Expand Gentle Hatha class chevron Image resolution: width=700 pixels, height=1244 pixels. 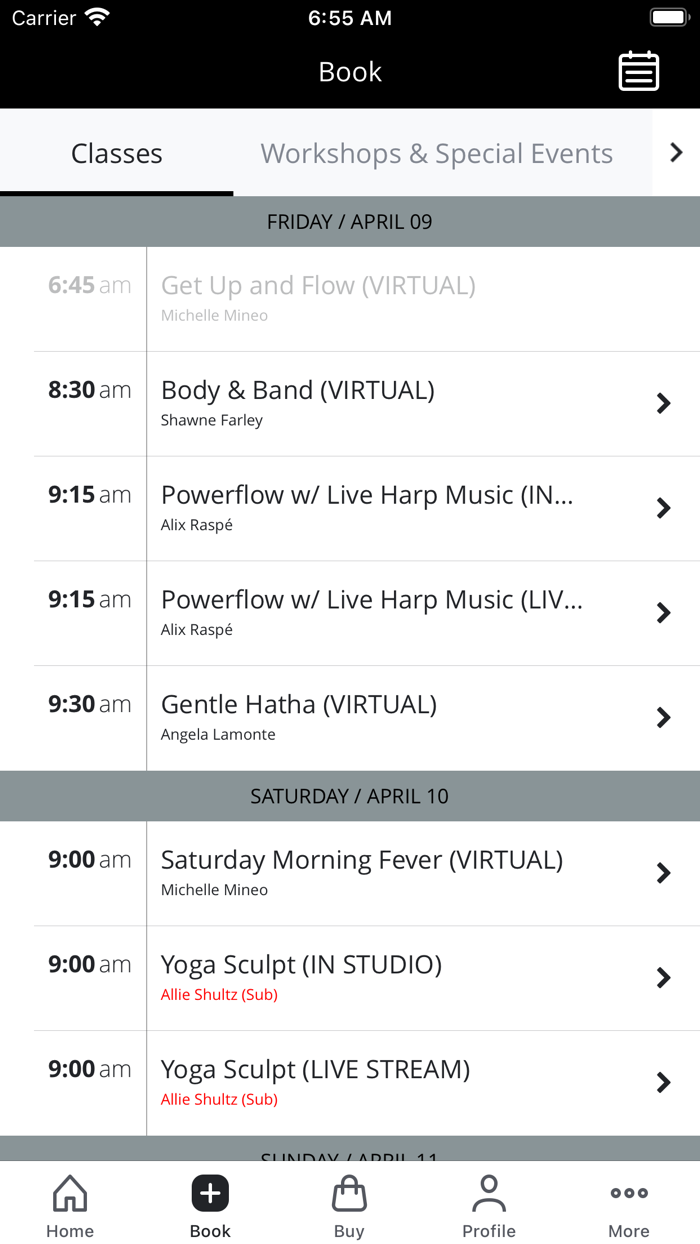pyautogui.click(x=663, y=718)
